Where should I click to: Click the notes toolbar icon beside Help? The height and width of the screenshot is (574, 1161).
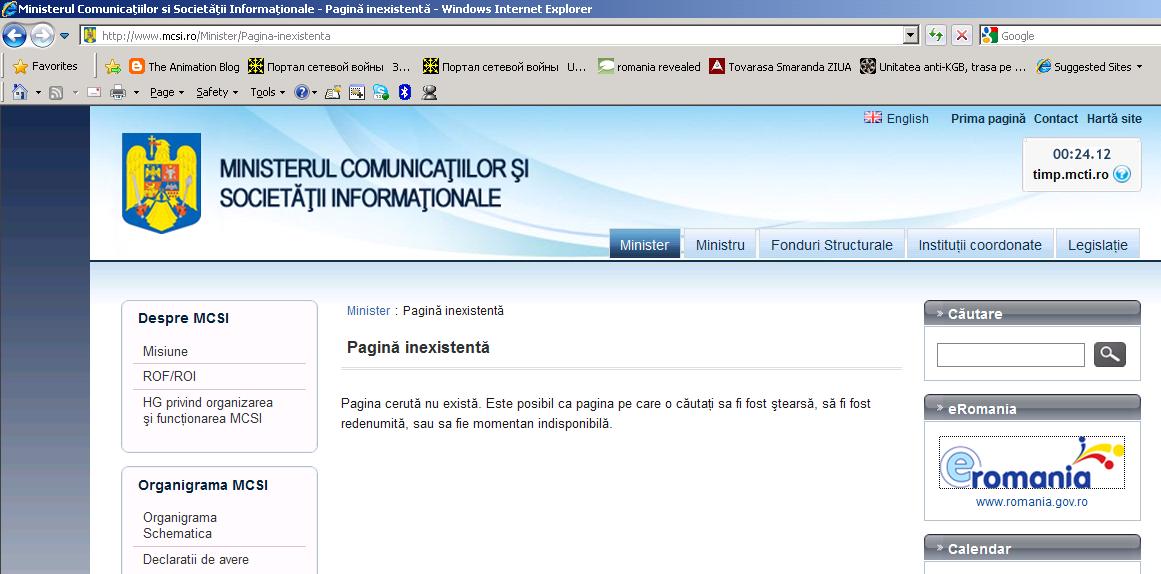pyautogui.click(x=332, y=93)
